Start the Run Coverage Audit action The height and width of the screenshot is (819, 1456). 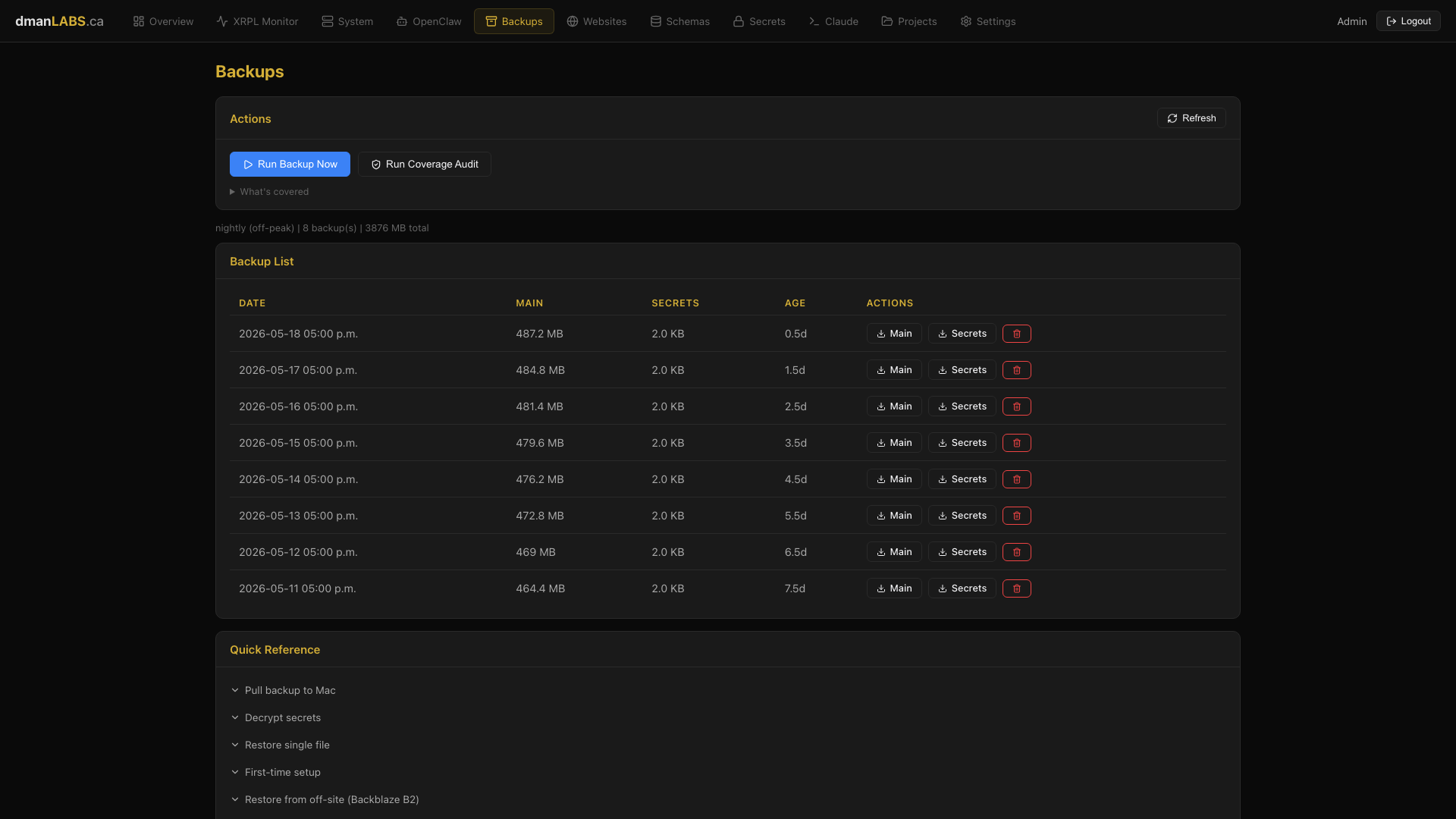pyautogui.click(x=424, y=165)
